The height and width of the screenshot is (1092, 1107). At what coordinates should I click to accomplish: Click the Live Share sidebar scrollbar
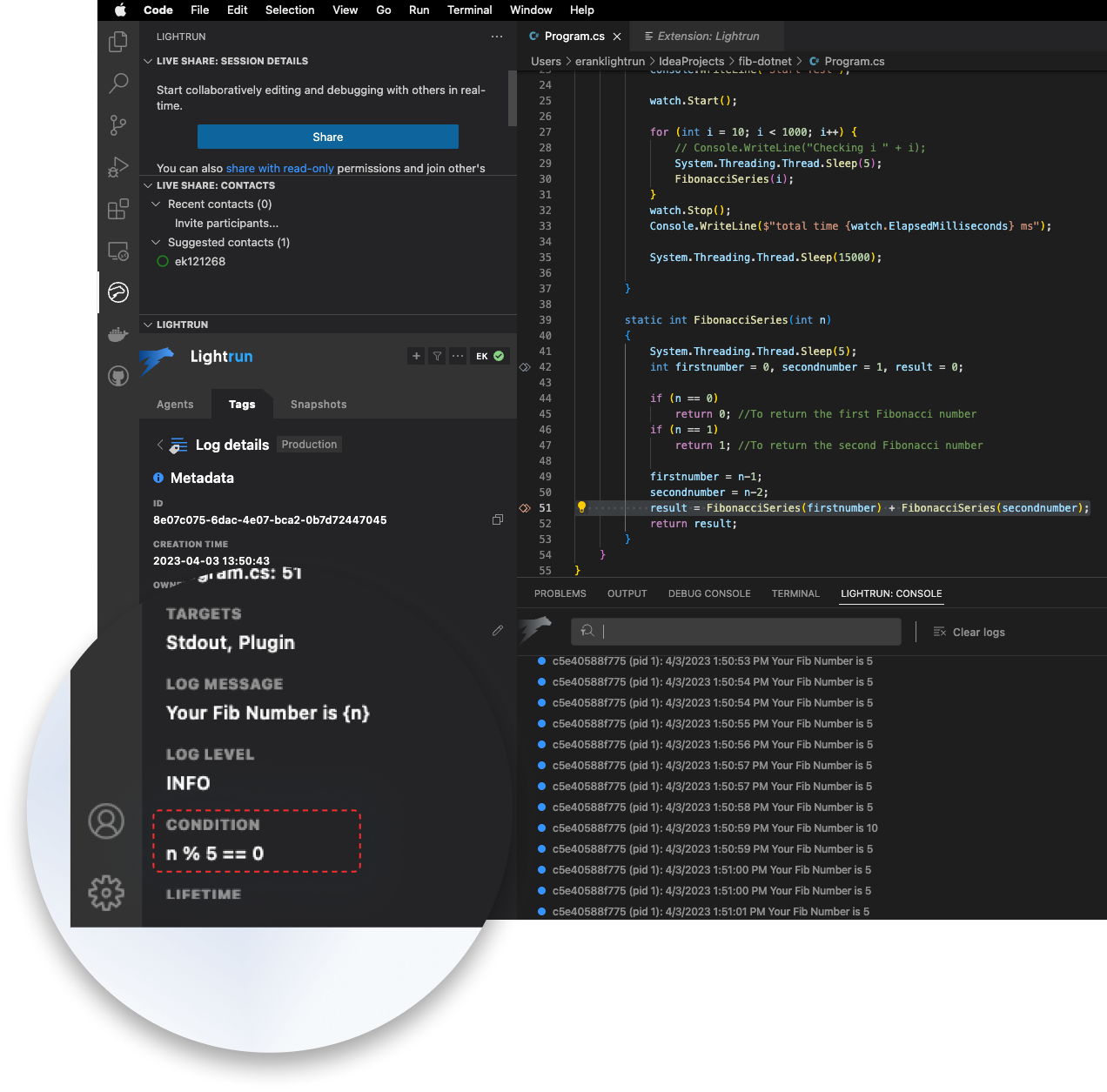click(512, 98)
